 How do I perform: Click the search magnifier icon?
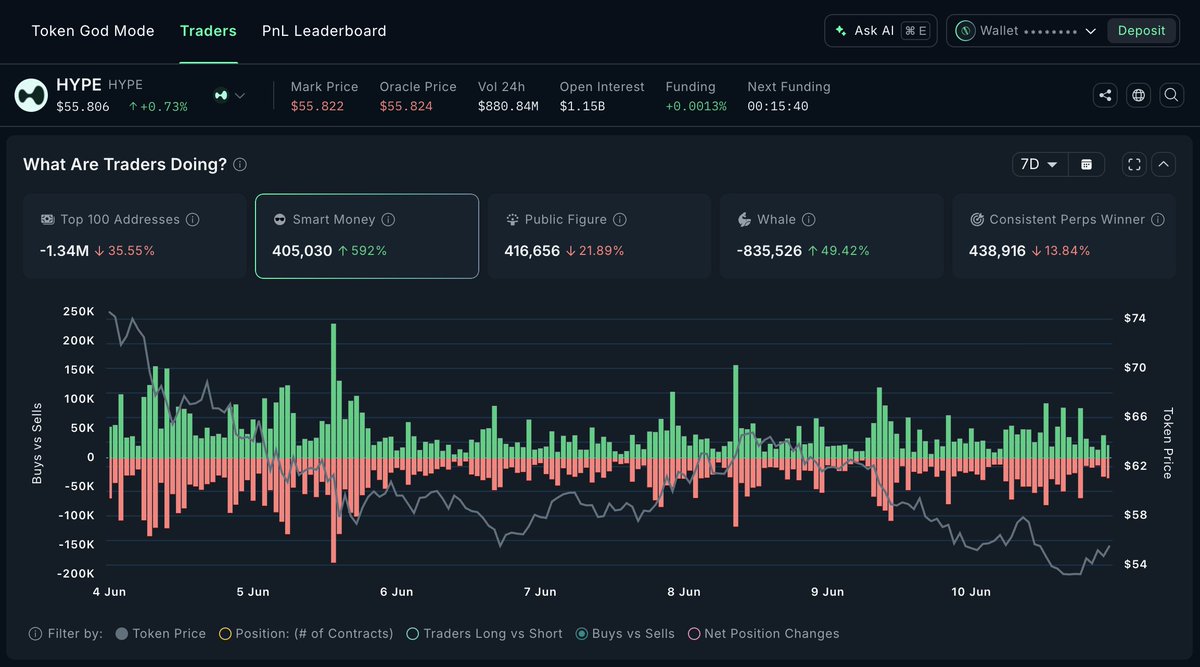(x=1171, y=96)
